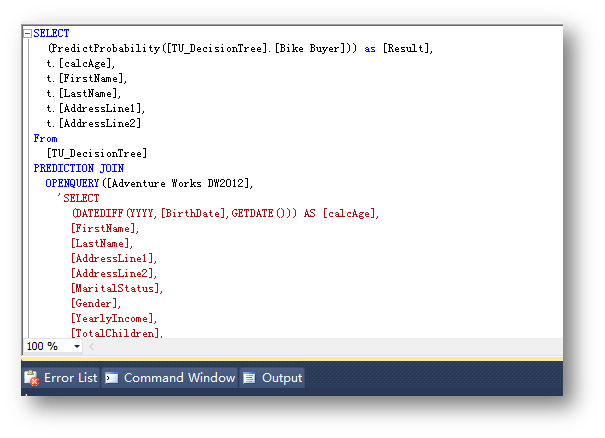Click the Error List clipboard icon
Screen dimensions: 605x438
(31, 378)
